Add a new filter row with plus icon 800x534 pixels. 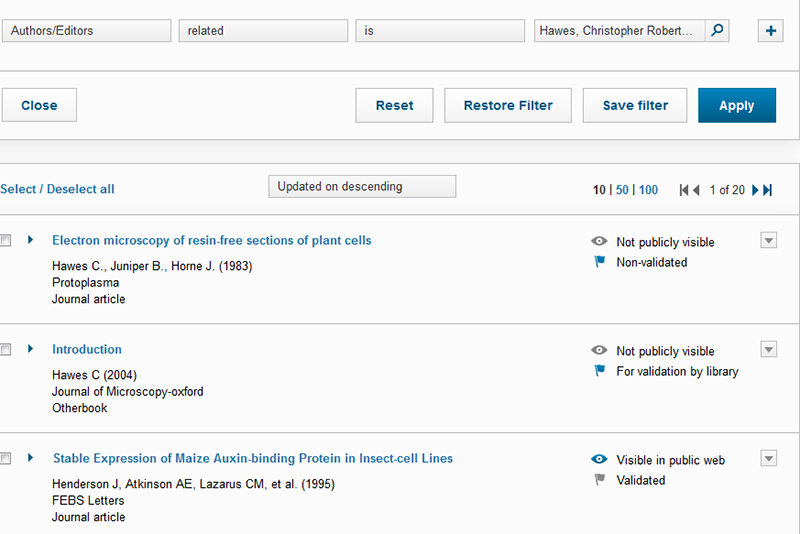point(771,31)
